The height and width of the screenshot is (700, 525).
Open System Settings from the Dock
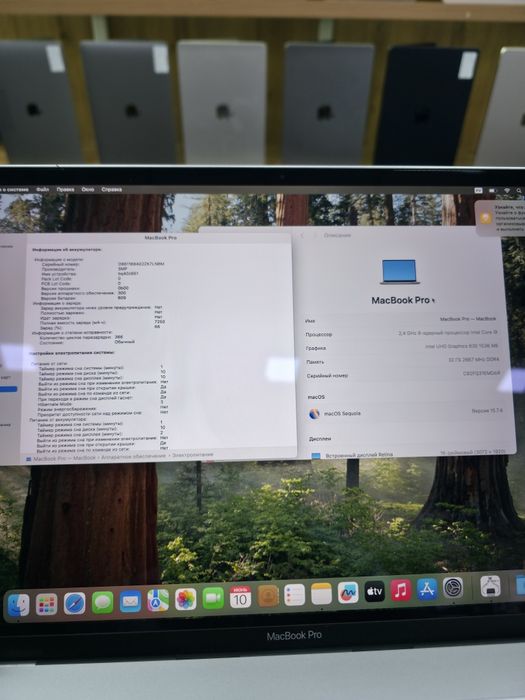coord(453,588)
